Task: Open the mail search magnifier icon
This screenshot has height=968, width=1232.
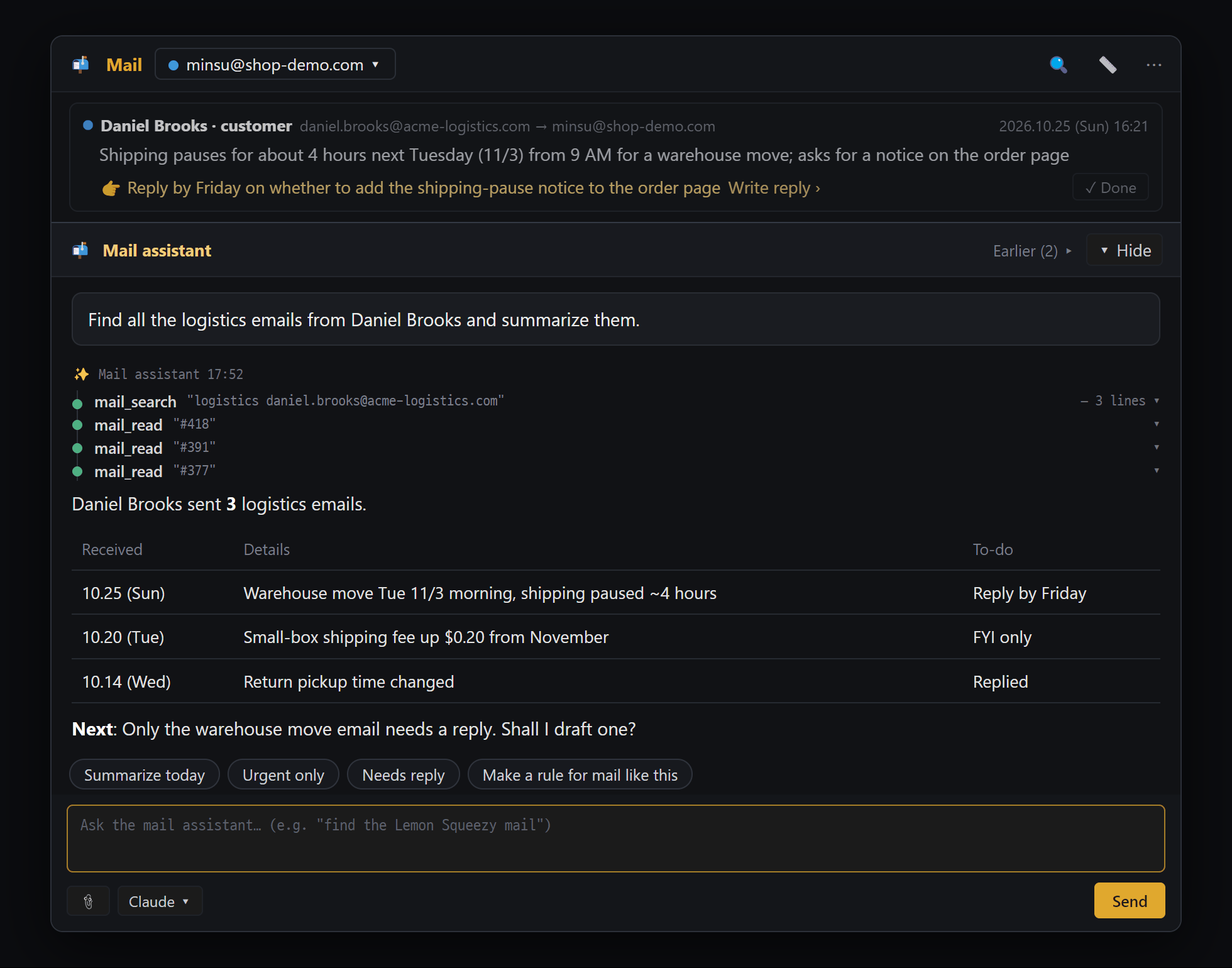Action: 1059,65
